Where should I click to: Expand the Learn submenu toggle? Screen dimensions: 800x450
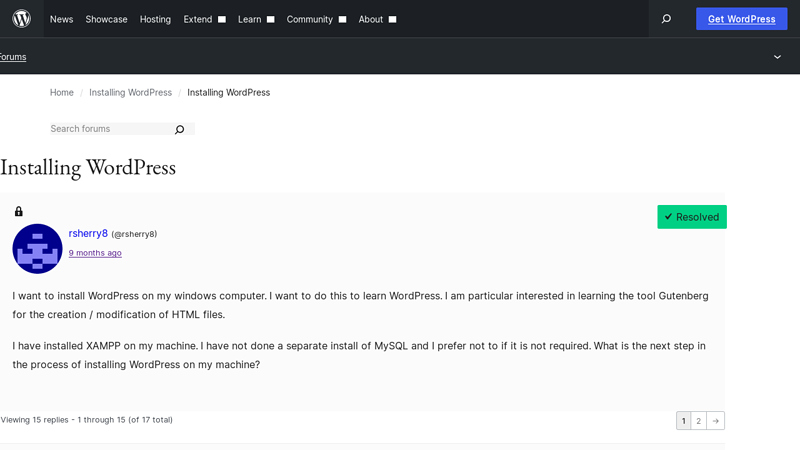pos(271,19)
